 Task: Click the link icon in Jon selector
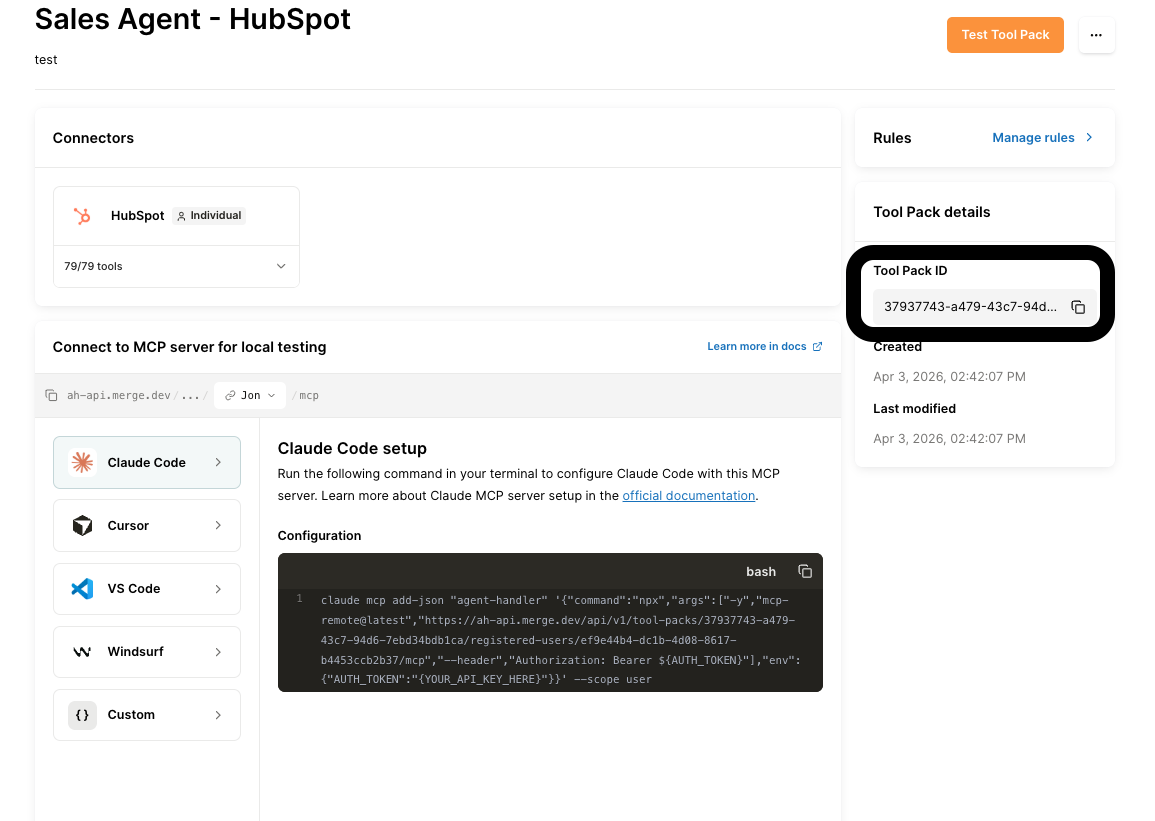[230, 395]
